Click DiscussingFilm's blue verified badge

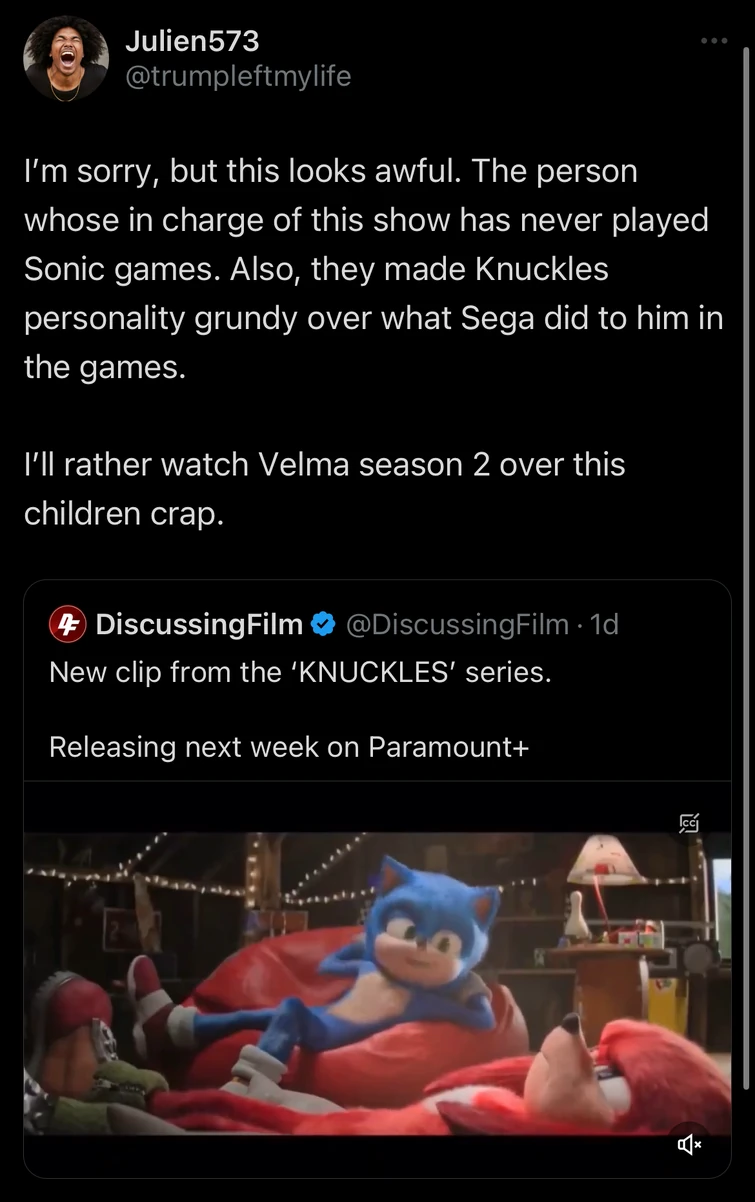coord(322,623)
